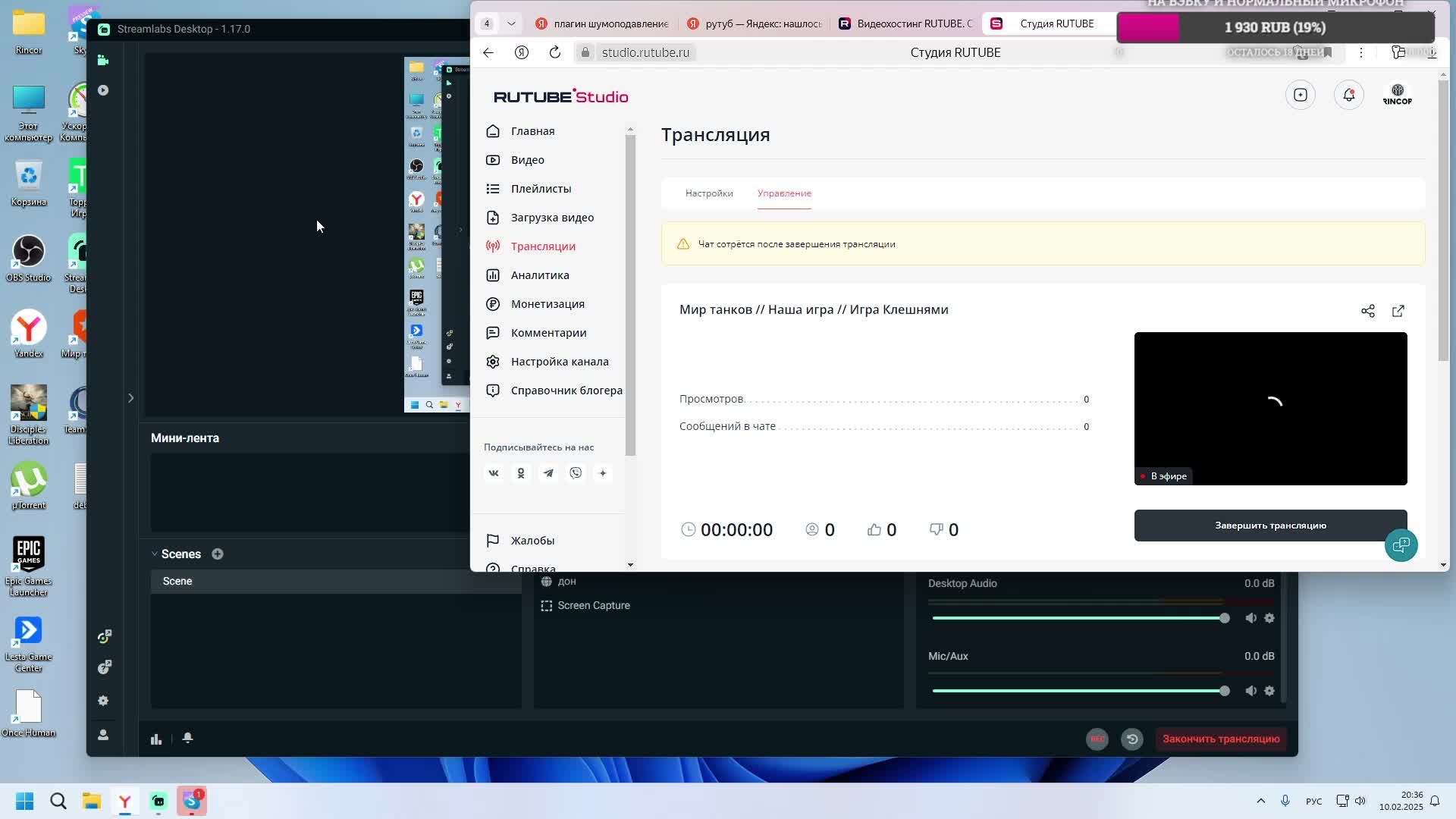1456x819 pixels.
Task: Click the add video icon in header
Action: click(1300, 95)
